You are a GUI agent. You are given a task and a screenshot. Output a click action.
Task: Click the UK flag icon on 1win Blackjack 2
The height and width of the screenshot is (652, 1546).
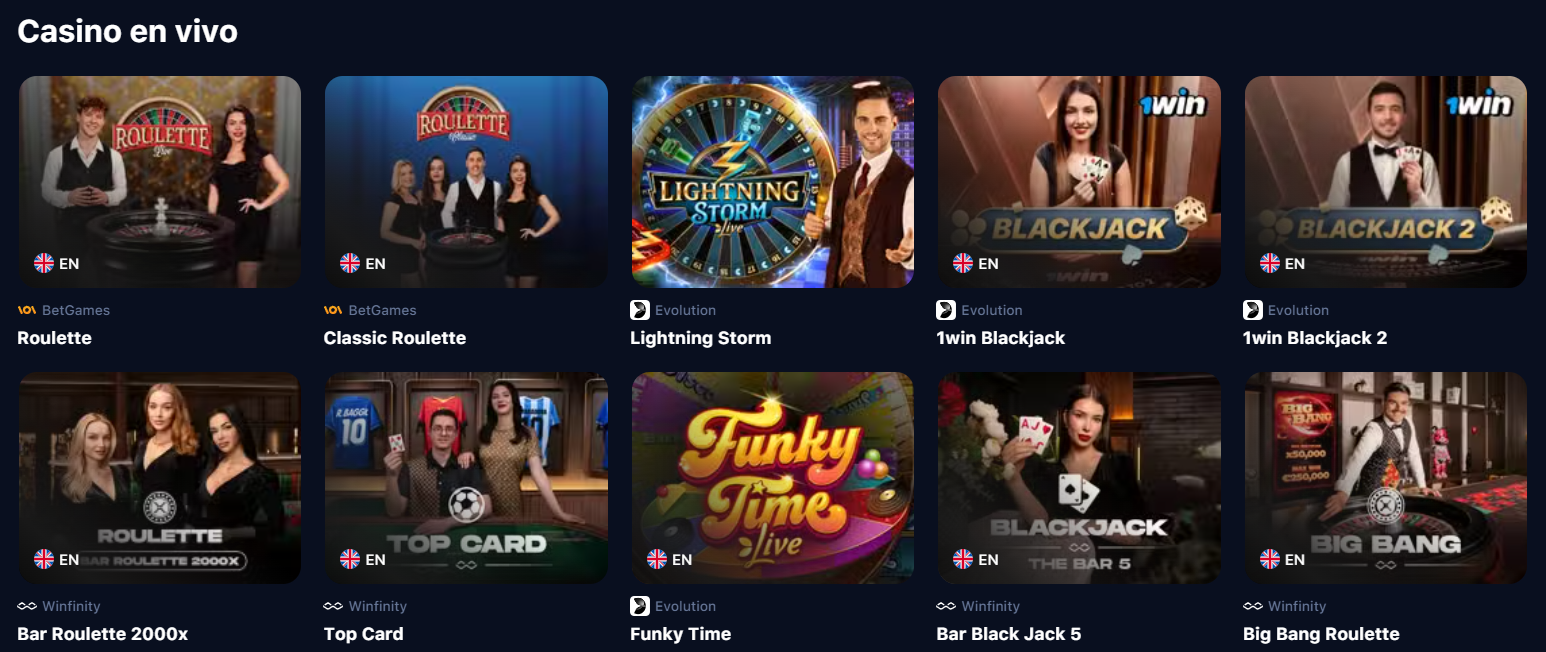pyautogui.click(x=1269, y=263)
